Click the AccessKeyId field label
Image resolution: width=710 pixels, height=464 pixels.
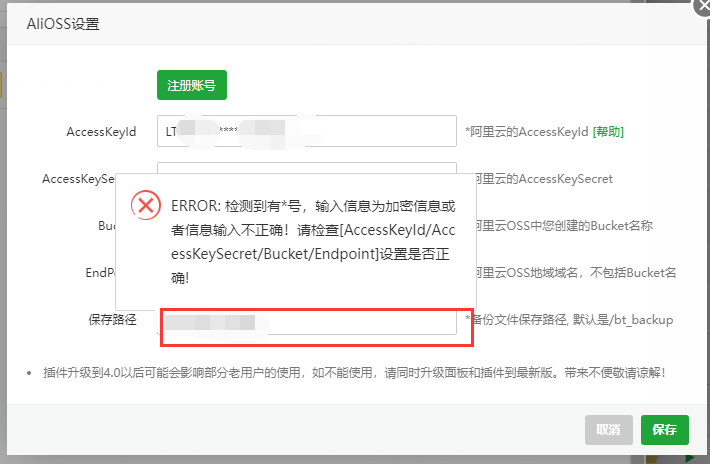tap(101, 132)
